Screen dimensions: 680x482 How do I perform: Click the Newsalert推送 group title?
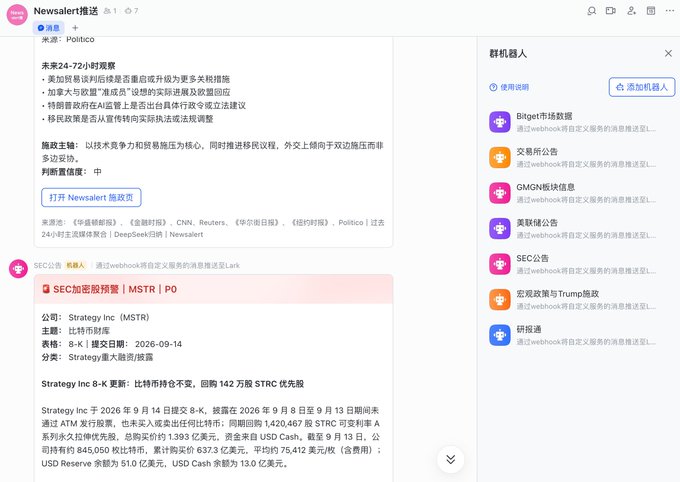66,11
